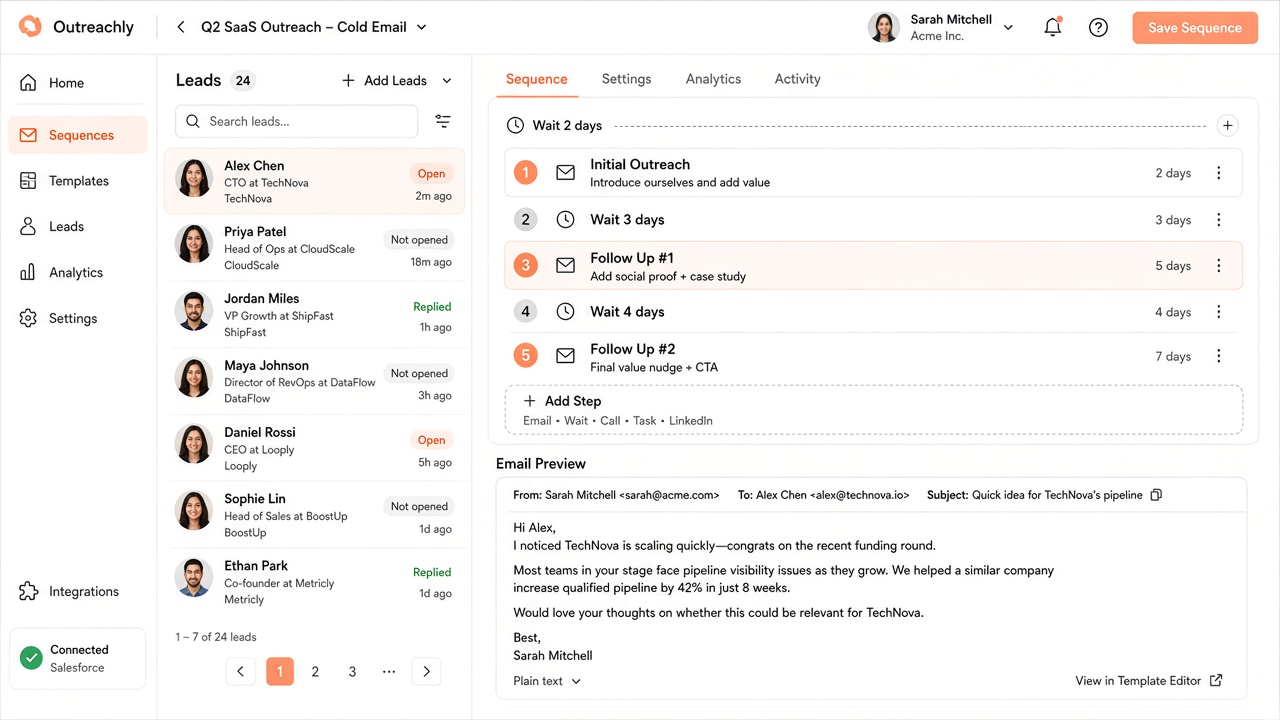Viewport: 1280px width, 720px height.
Task: Click Save Sequence button
Action: click(1195, 28)
